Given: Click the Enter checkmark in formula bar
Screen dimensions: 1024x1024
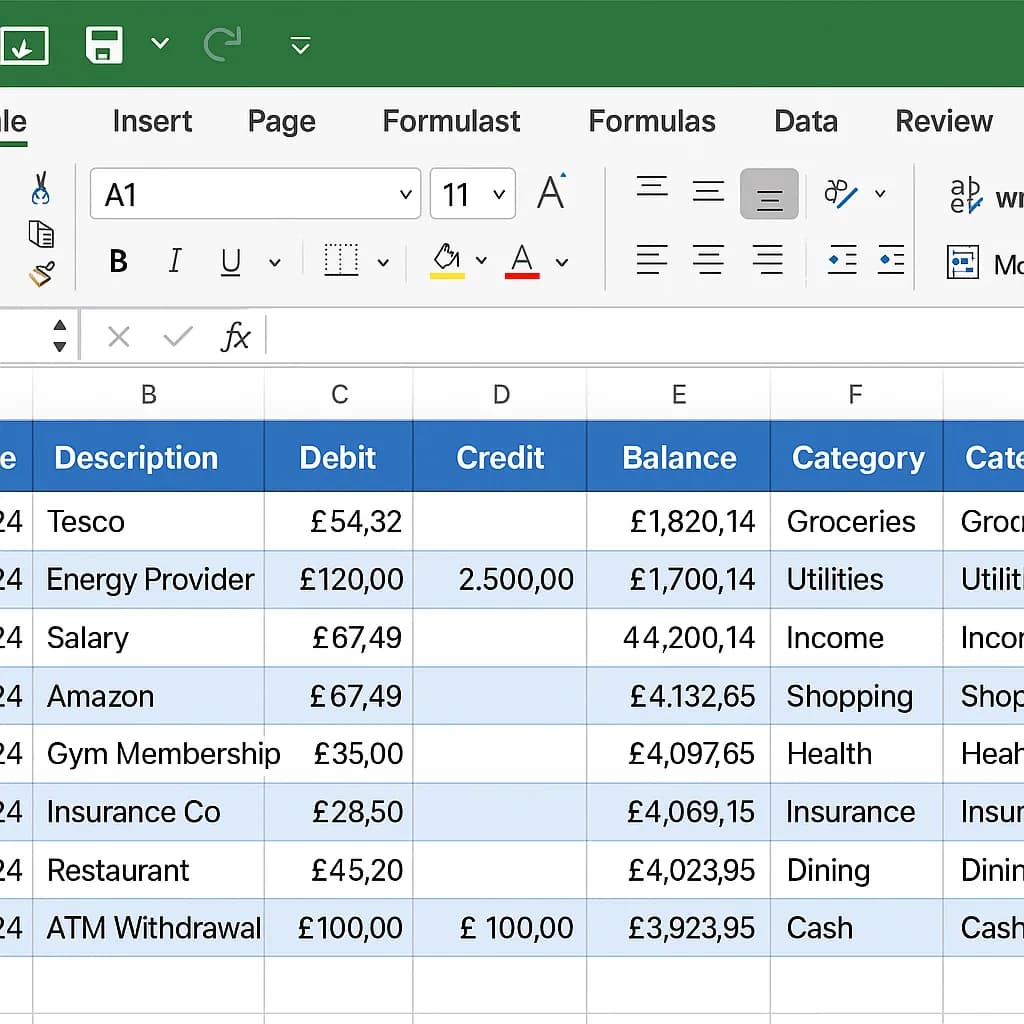Looking at the screenshot, I should [x=178, y=337].
